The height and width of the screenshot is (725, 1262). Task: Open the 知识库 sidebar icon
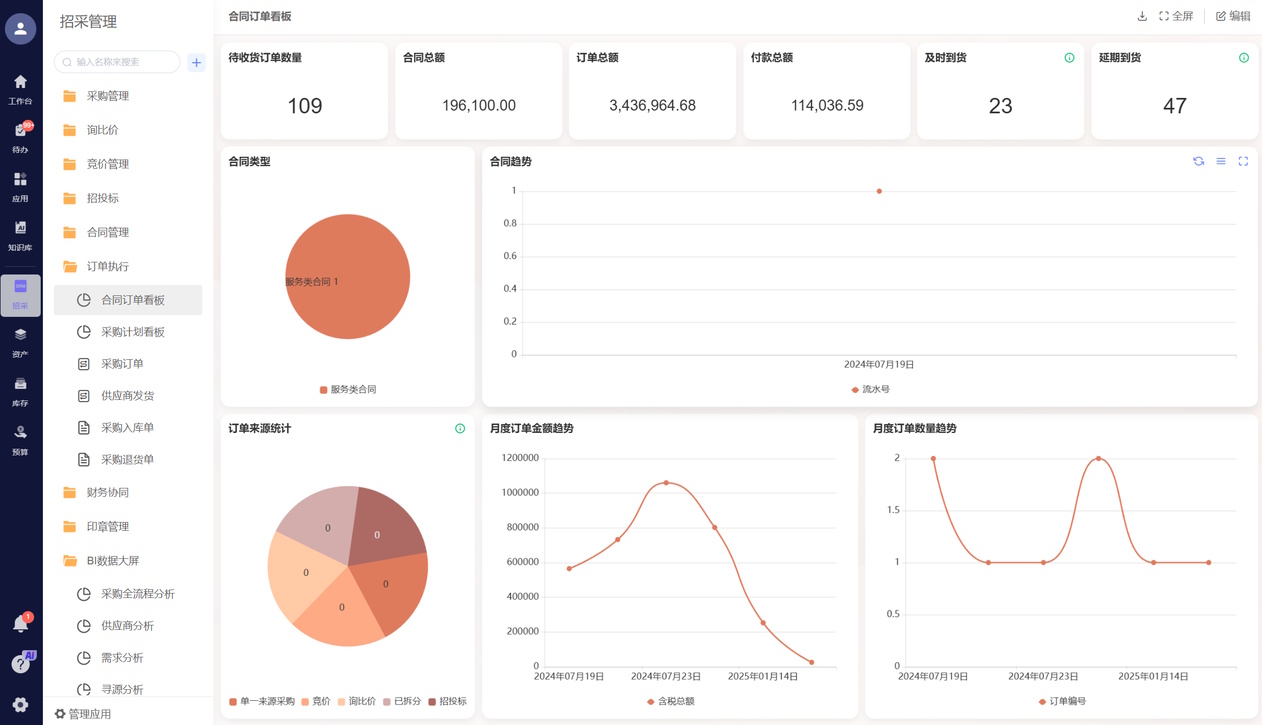[20, 235]
